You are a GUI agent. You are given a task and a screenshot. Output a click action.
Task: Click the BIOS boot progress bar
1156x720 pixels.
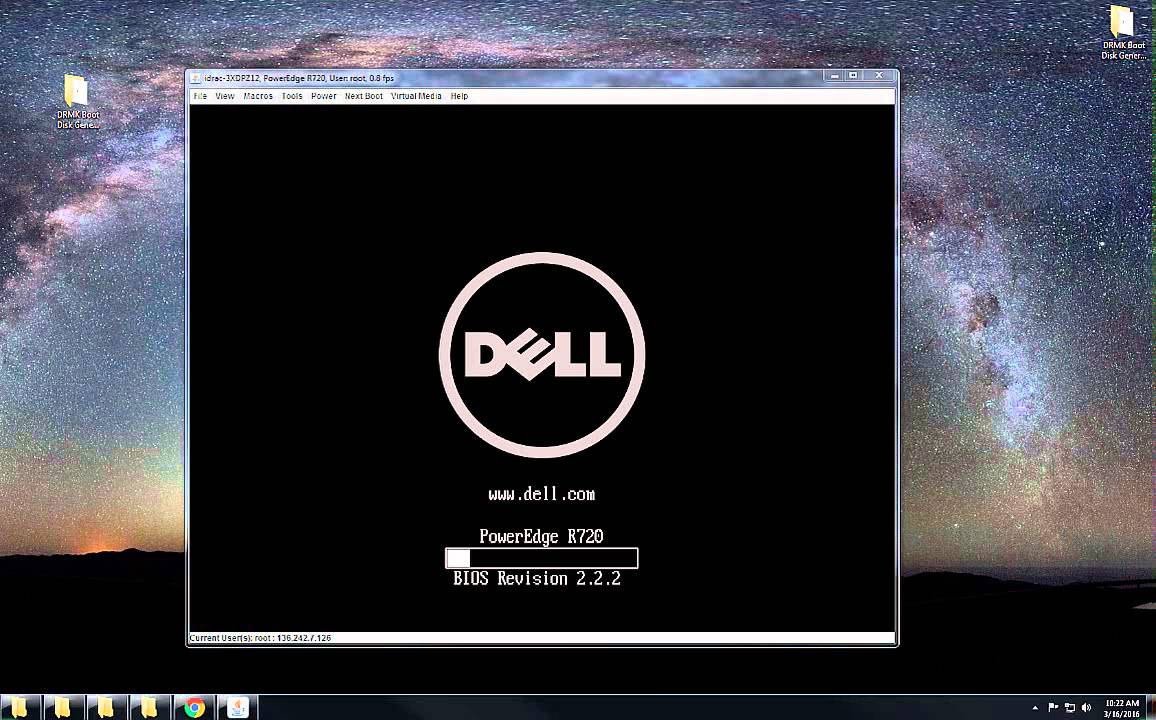(542, 559)
